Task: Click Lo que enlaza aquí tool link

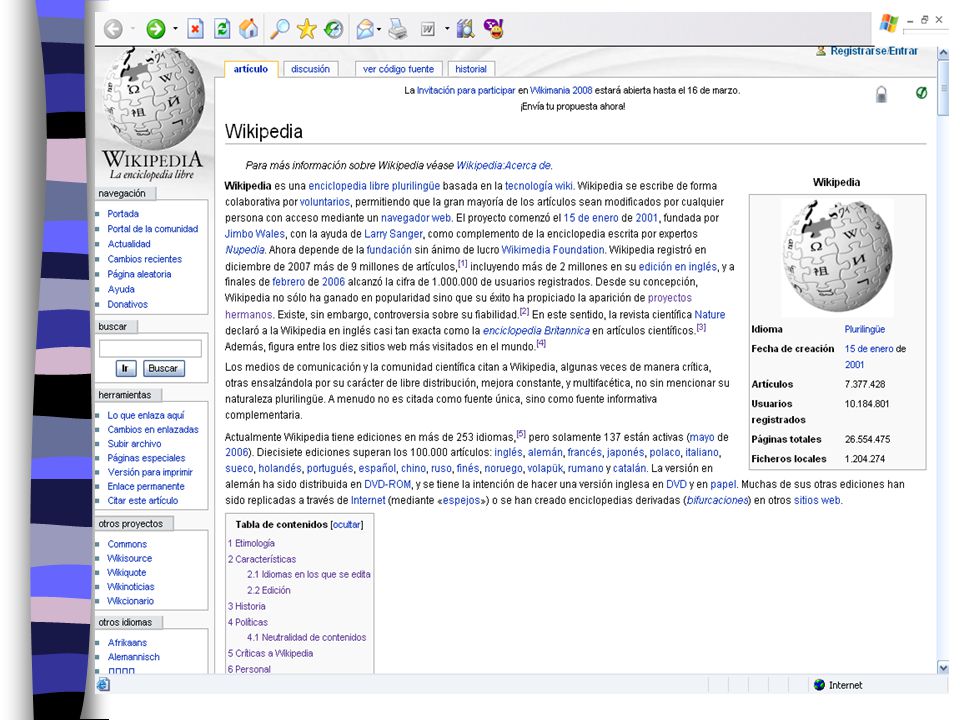Action: click(x=146, y=415)
